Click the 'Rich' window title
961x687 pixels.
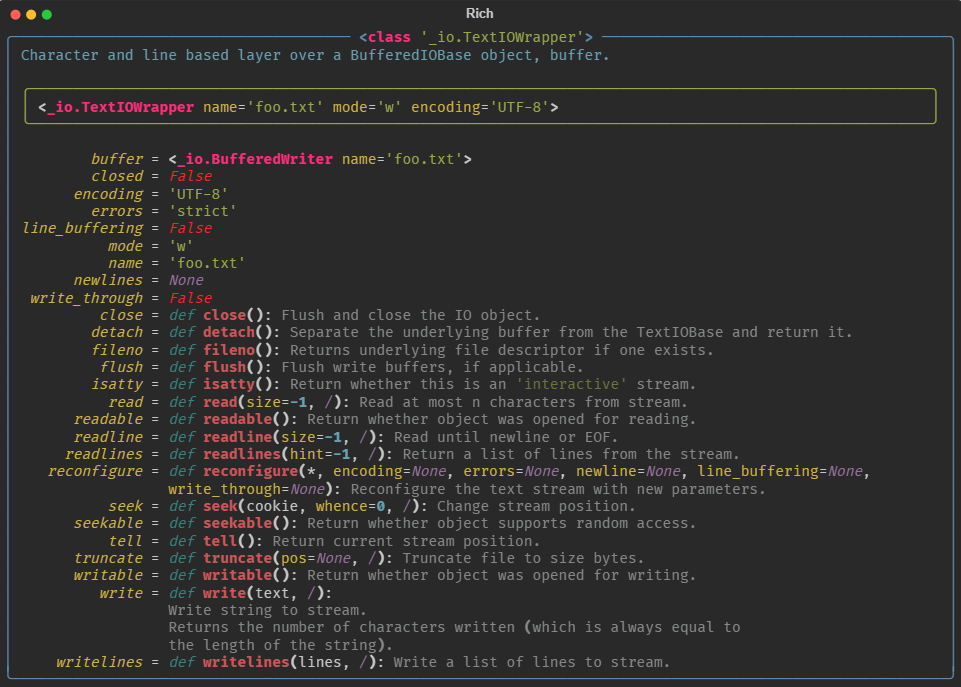[x=479, y=13]
